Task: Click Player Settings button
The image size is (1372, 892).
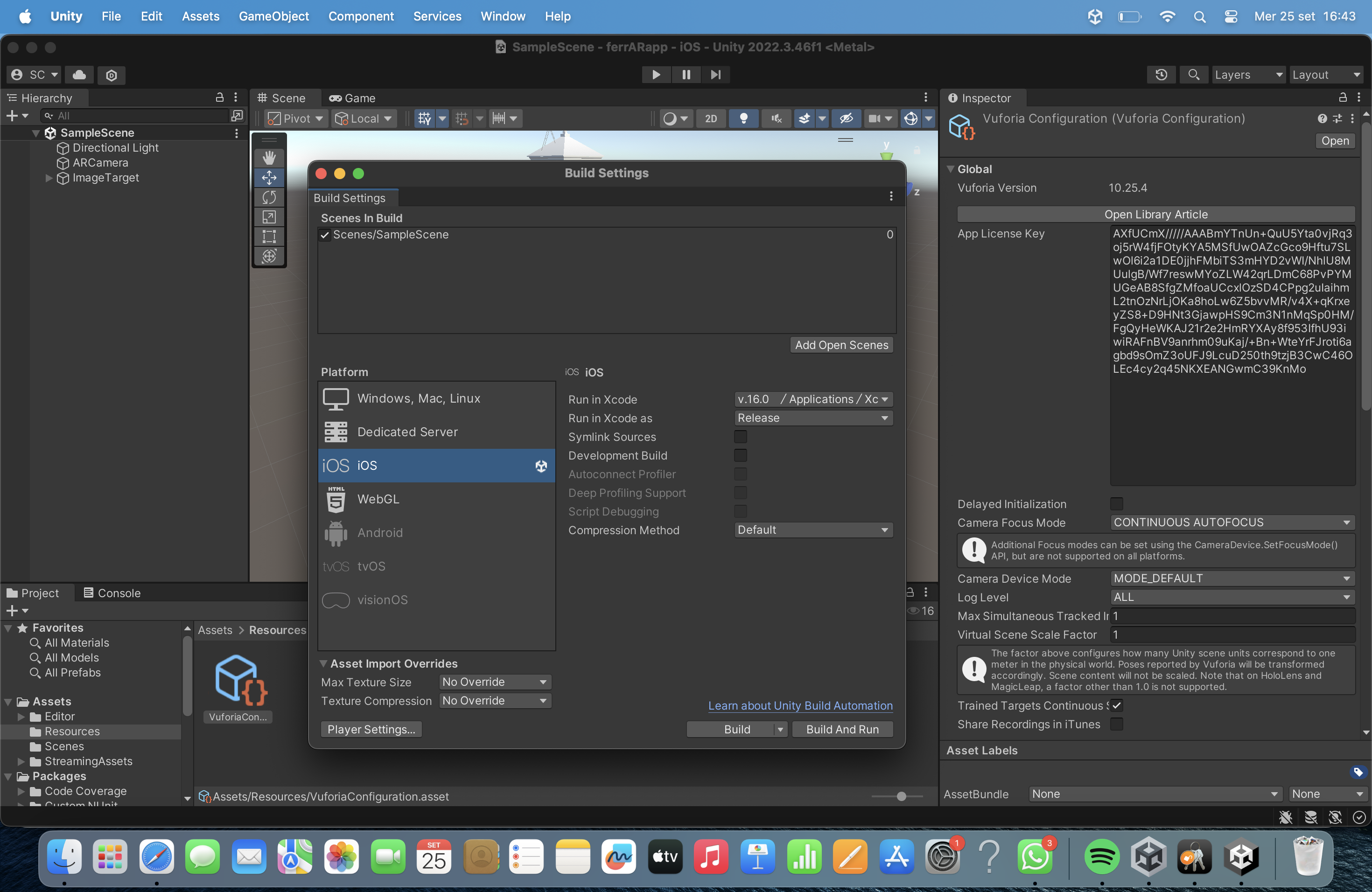Action: click(x=371, y=730)
